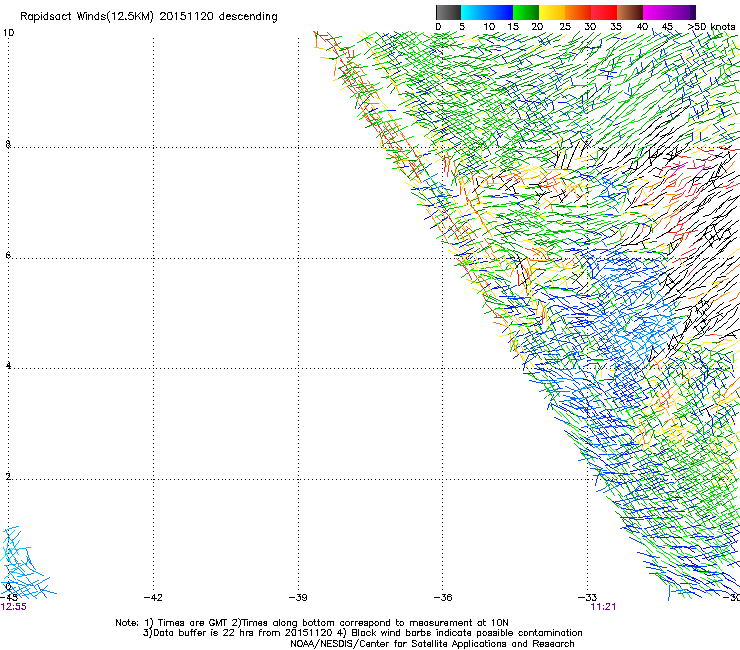The height and width of the screenshot is (650, 740).
Task: Click the brown 35-40 knots legend swatch
Action: tap(630, 12)
